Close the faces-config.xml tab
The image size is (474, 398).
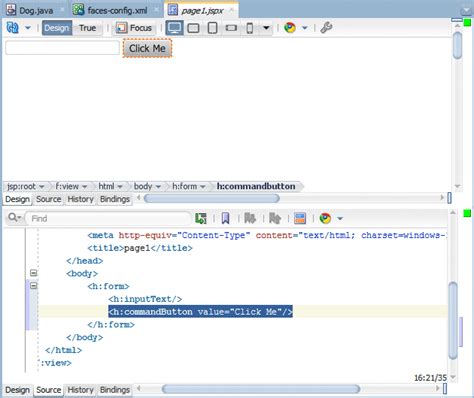[x=156, y=10]
